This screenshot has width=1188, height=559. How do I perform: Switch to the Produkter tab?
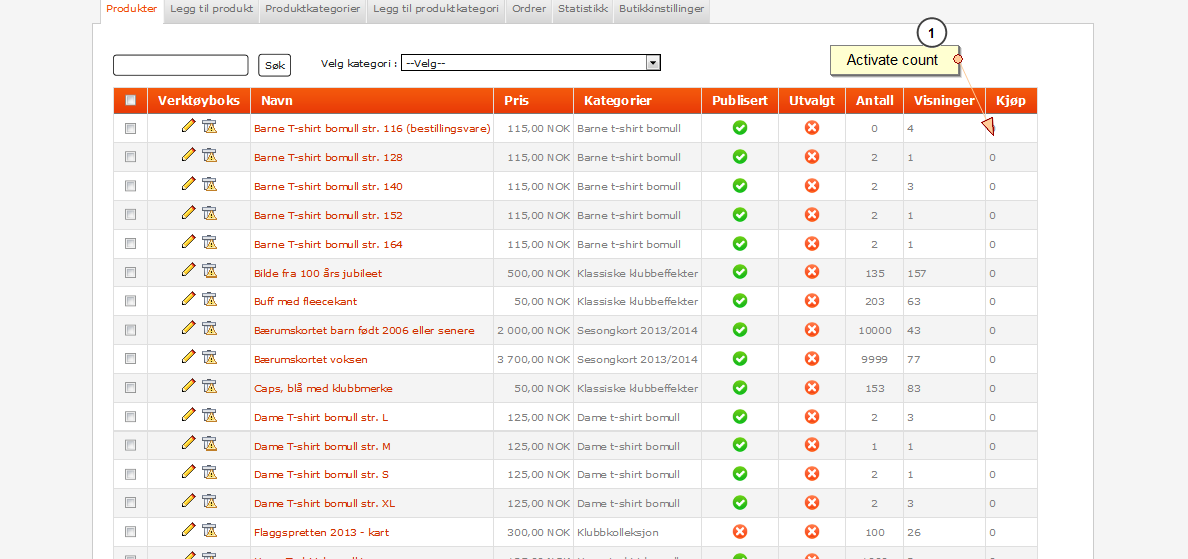[132, 10]
